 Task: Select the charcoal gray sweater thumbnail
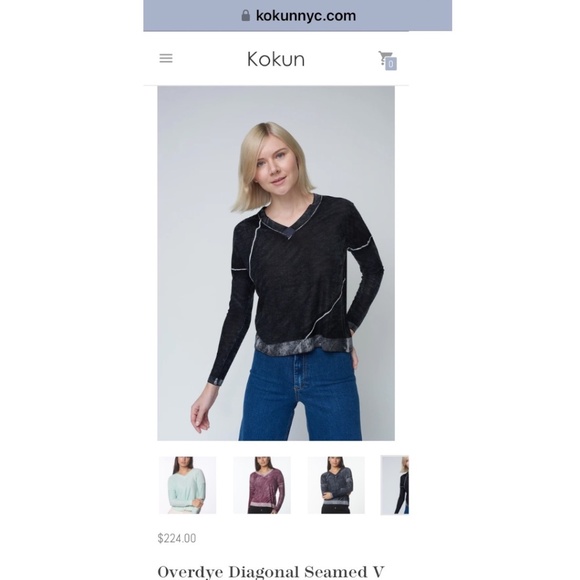(x=336, y=485)
